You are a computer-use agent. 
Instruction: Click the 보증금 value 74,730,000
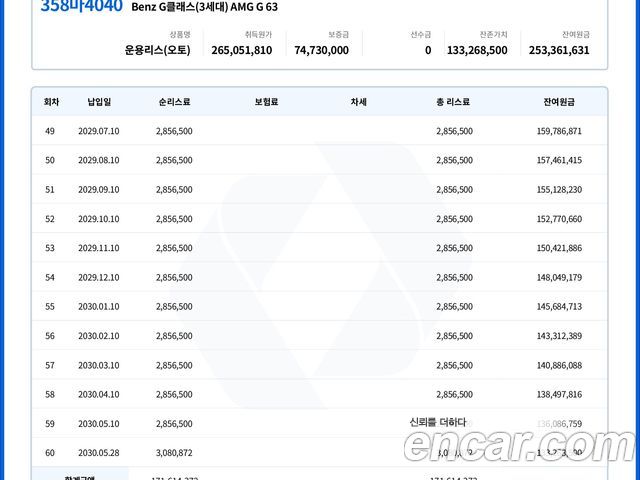(321, 50)
